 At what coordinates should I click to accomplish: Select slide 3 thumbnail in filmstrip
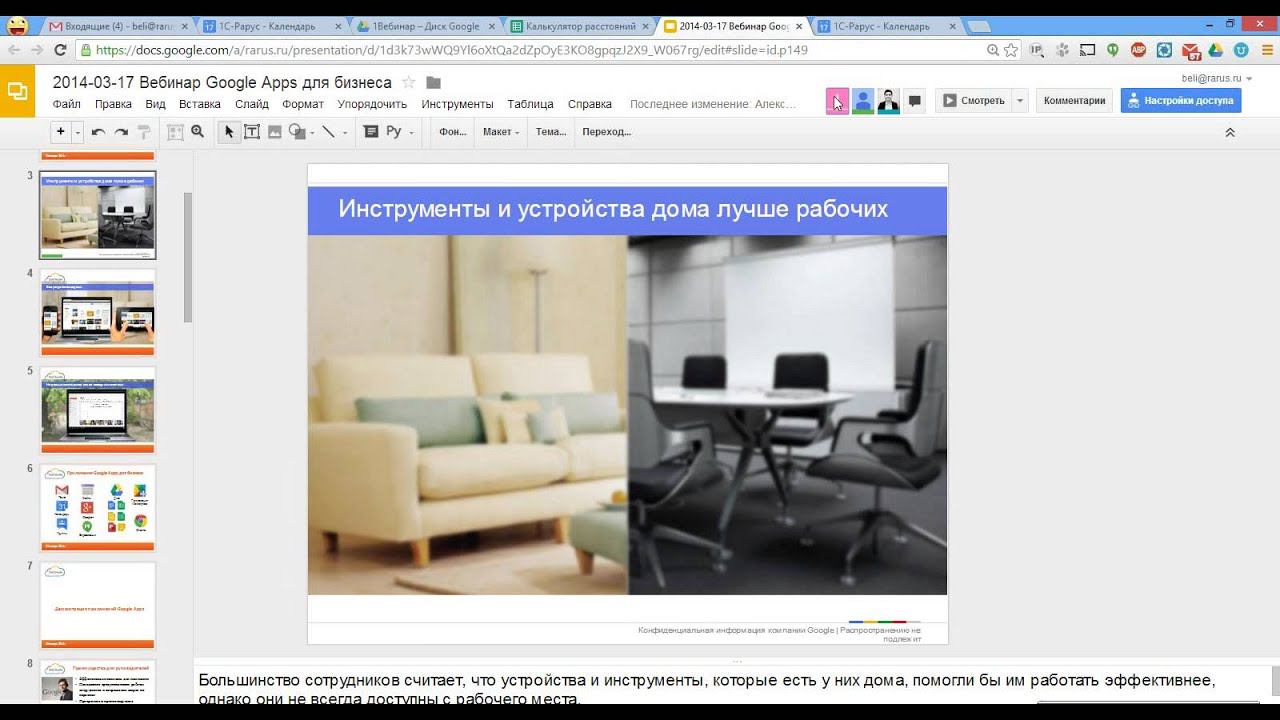pyautogui.click(x=98, y=215)
